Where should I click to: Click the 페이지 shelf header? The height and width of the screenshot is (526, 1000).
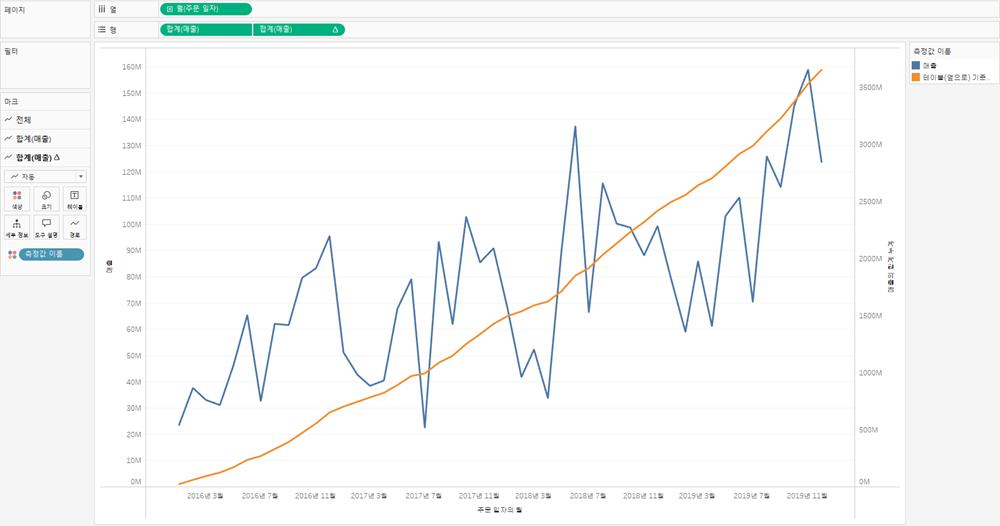tap(15, 10)
